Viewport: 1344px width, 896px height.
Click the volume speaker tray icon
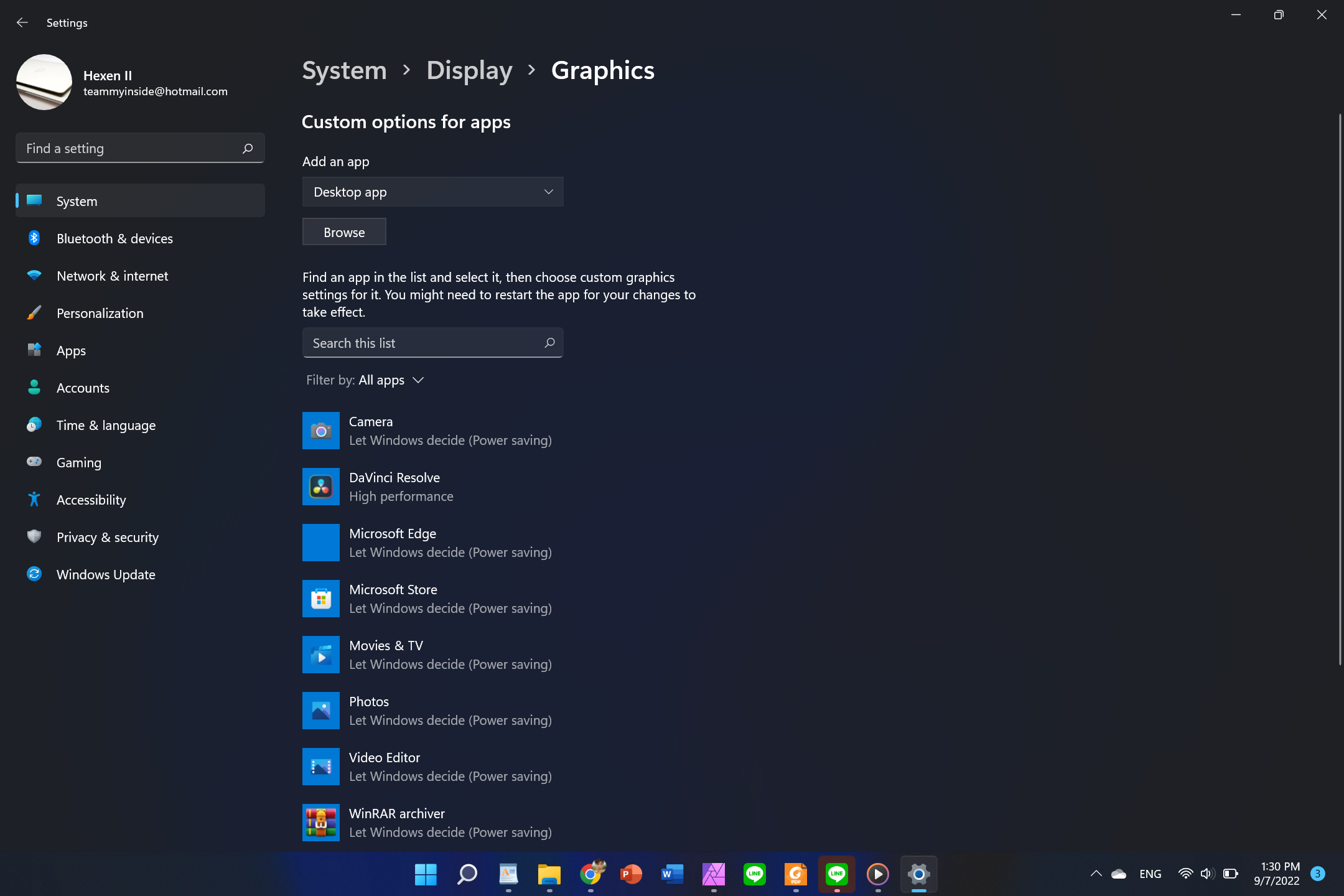pyautogui.click(x=1207, y=874)
